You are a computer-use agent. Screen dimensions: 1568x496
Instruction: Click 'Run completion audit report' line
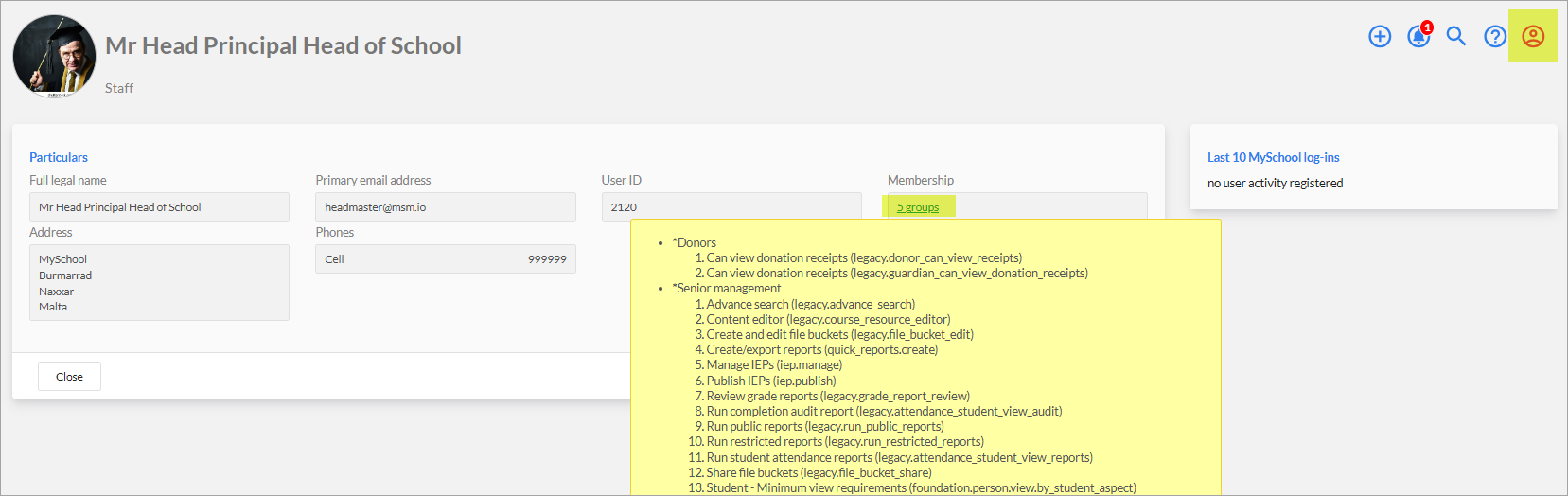884,411
